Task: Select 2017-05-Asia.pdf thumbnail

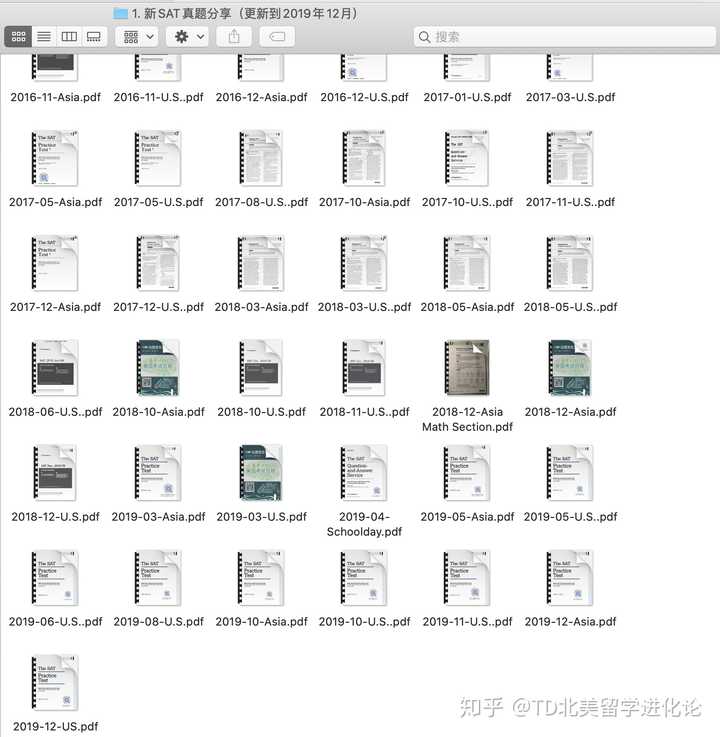Action: (x=55, y=158)
